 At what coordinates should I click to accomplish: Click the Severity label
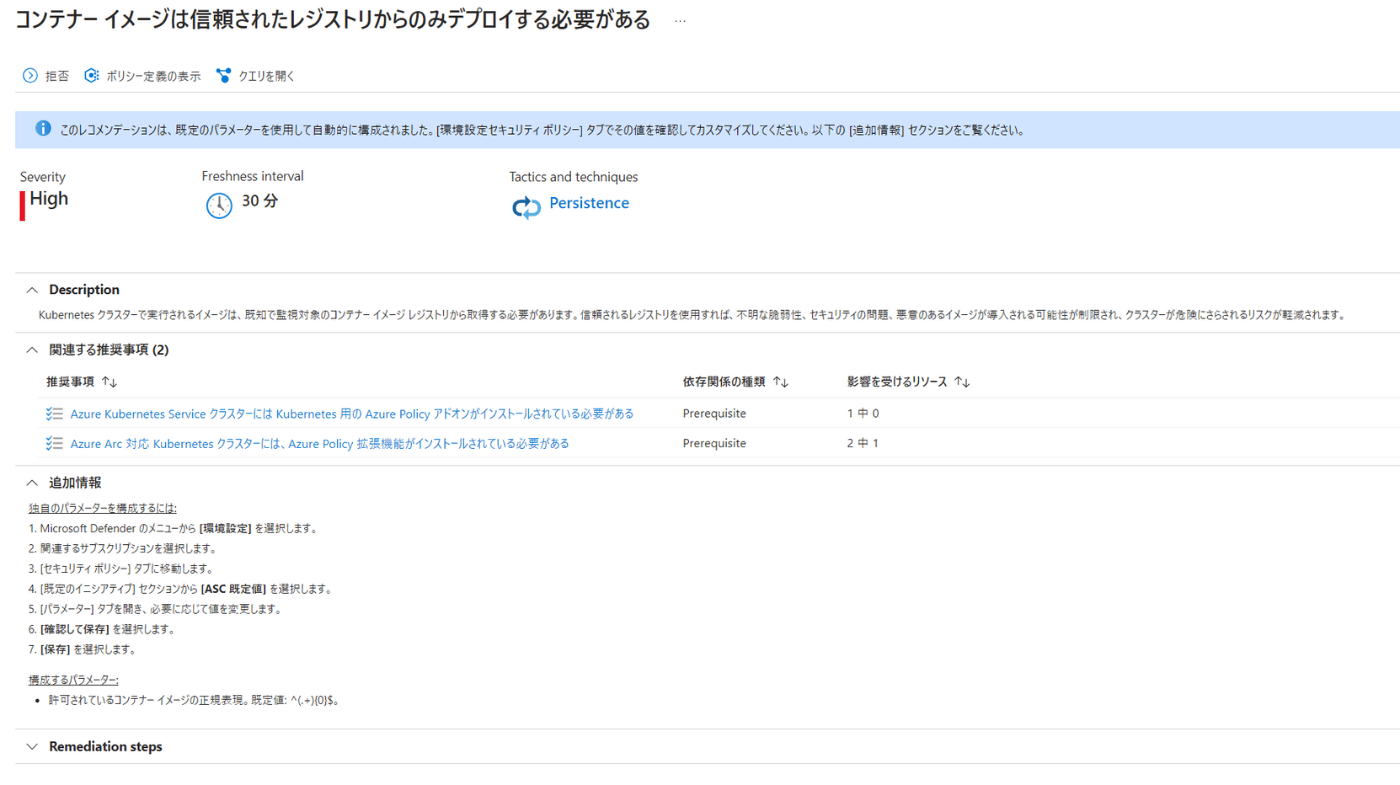[x=43, y=177]
